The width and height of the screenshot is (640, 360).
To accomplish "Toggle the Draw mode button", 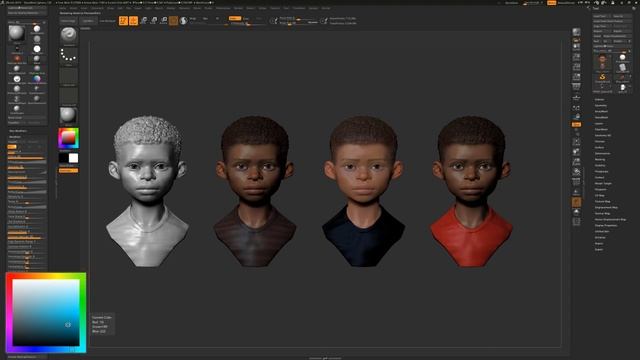I will [133, 20].
